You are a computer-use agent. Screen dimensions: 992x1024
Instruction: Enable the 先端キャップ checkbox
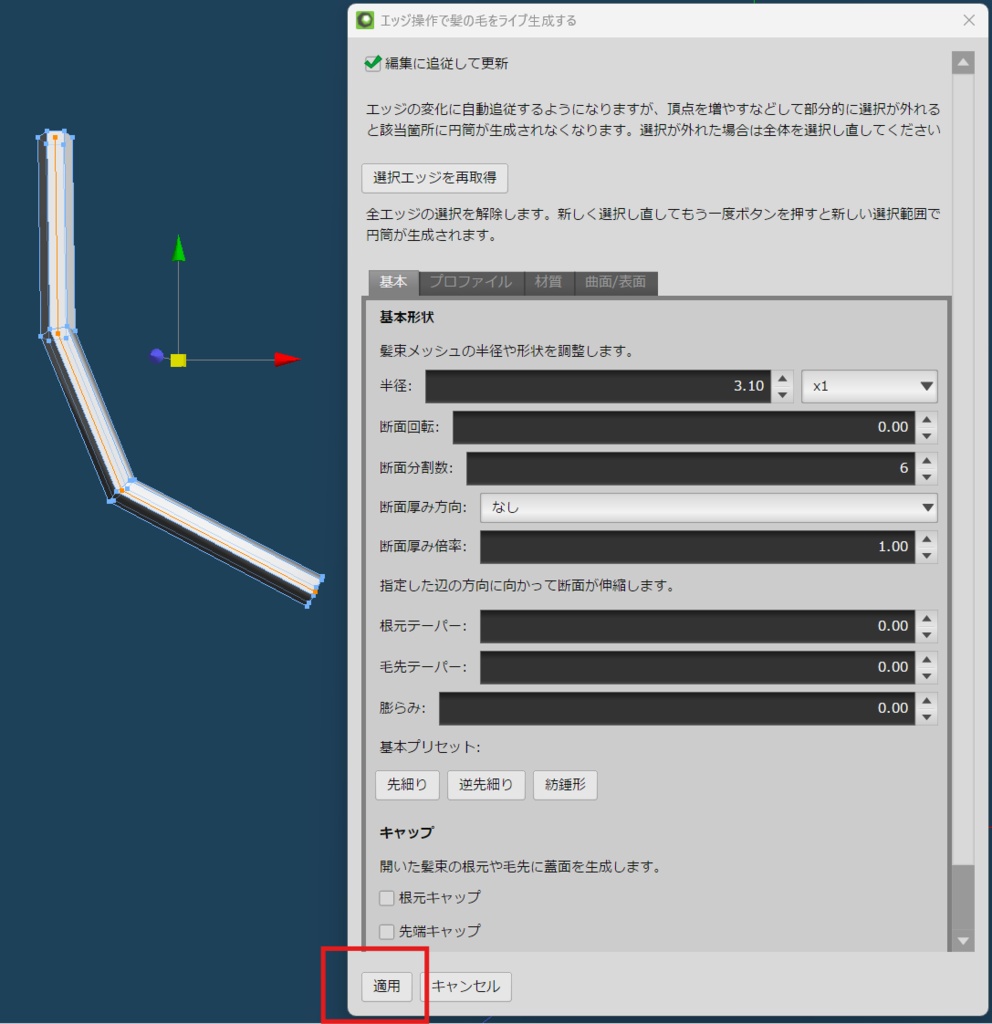click(387, 931)
